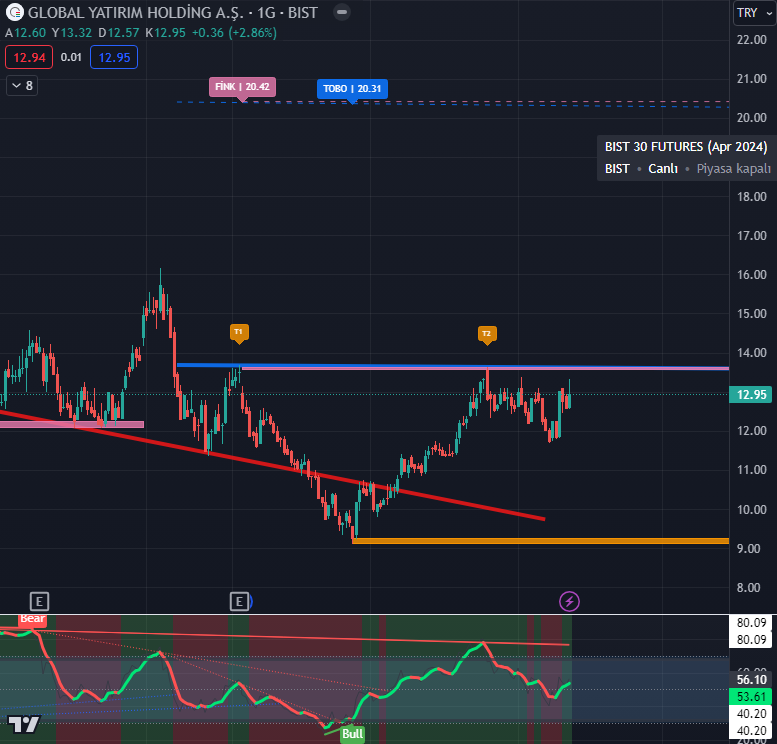Select the blue horizontal resistance line
This screenshot has height=744, width=777.
452,366
